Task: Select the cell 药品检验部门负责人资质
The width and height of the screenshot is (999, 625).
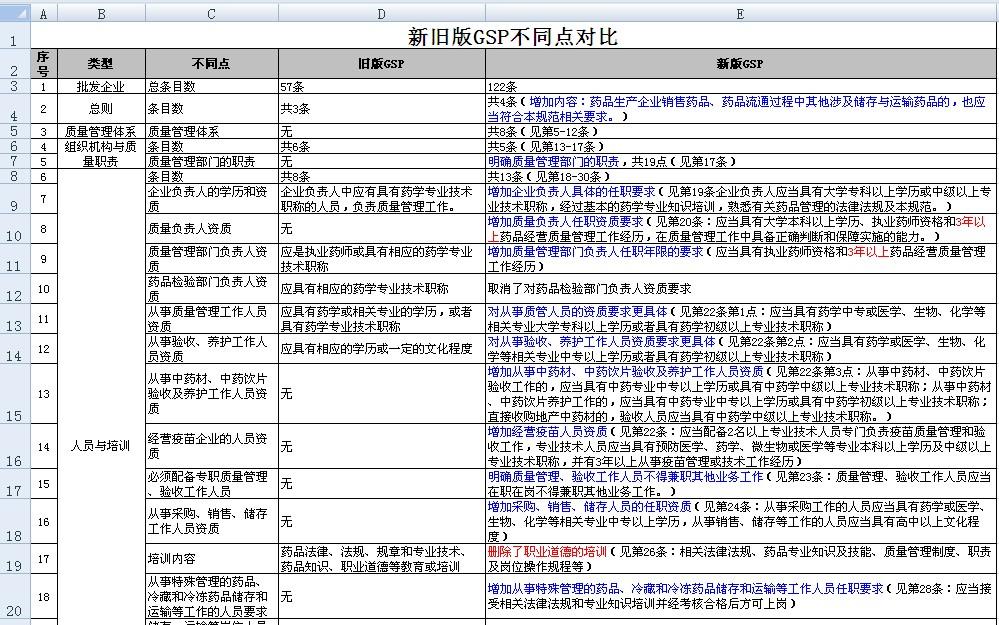Action: click(212, 289)
